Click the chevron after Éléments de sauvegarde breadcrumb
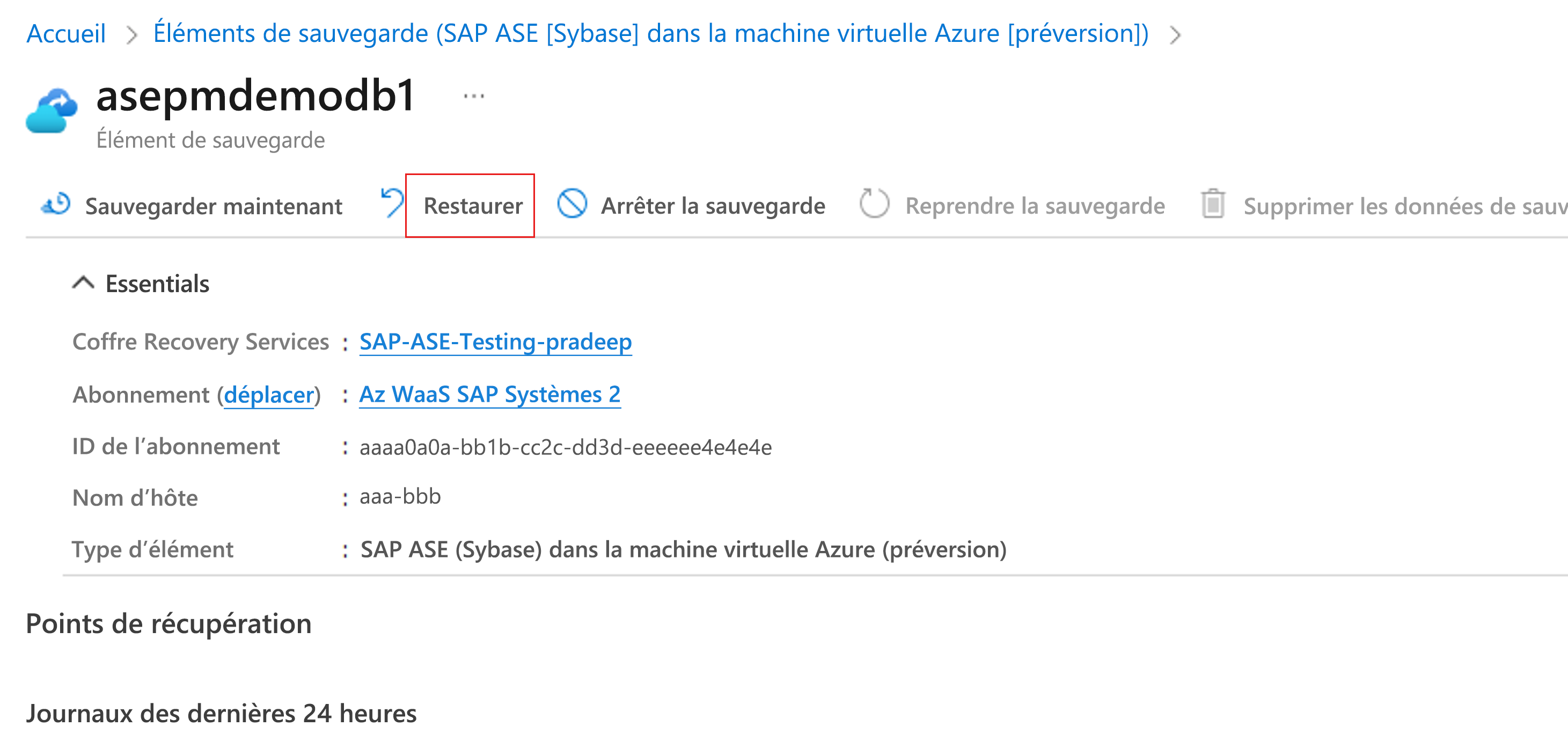This screenshot has width=1568, height=748. coord(1175,35)
